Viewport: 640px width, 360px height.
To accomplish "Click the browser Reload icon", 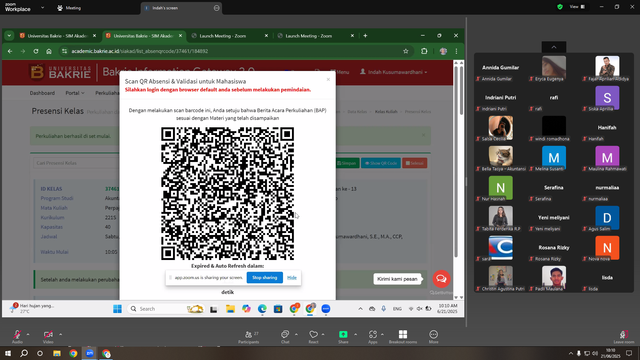I will click(x=36, y=51).
